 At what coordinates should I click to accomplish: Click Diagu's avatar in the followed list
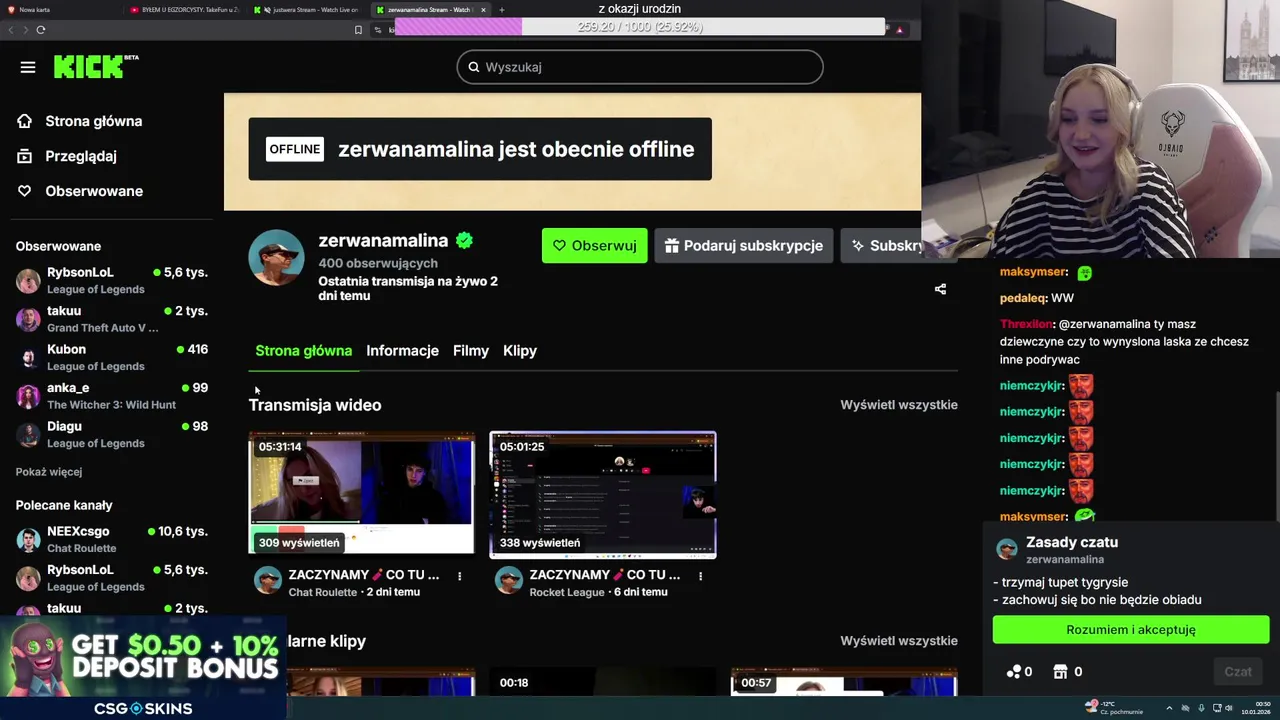28,434
